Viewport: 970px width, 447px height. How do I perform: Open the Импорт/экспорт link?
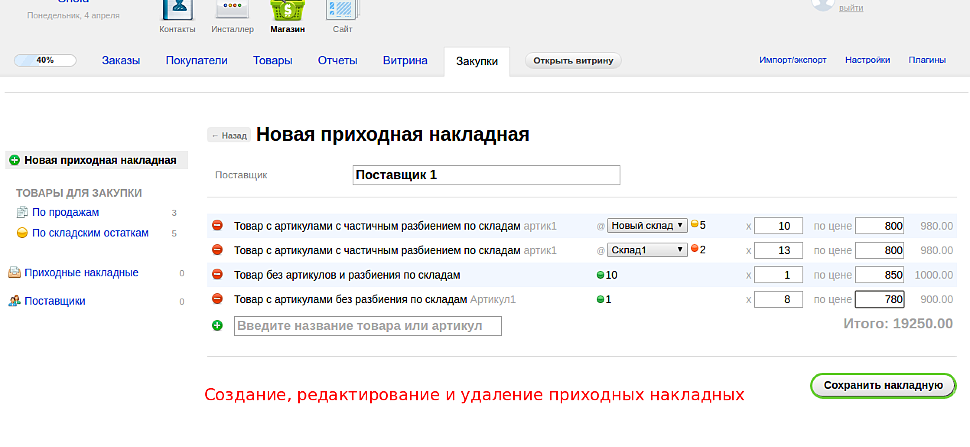tap(793, 61)
